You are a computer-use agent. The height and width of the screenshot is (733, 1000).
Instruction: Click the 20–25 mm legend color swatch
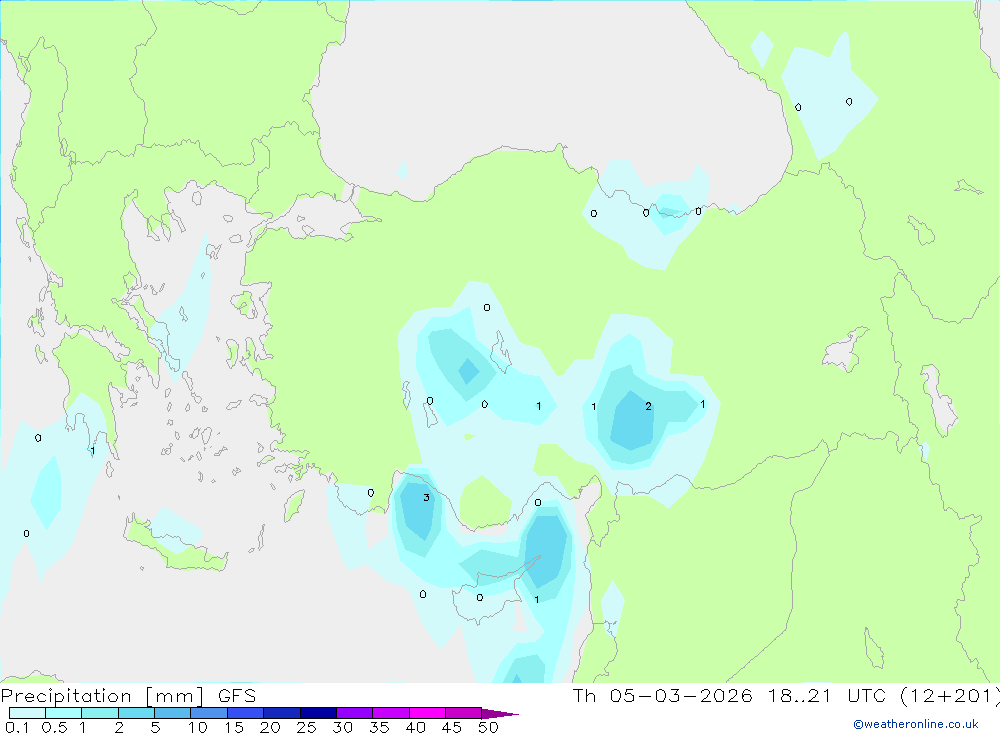(282, 713)
